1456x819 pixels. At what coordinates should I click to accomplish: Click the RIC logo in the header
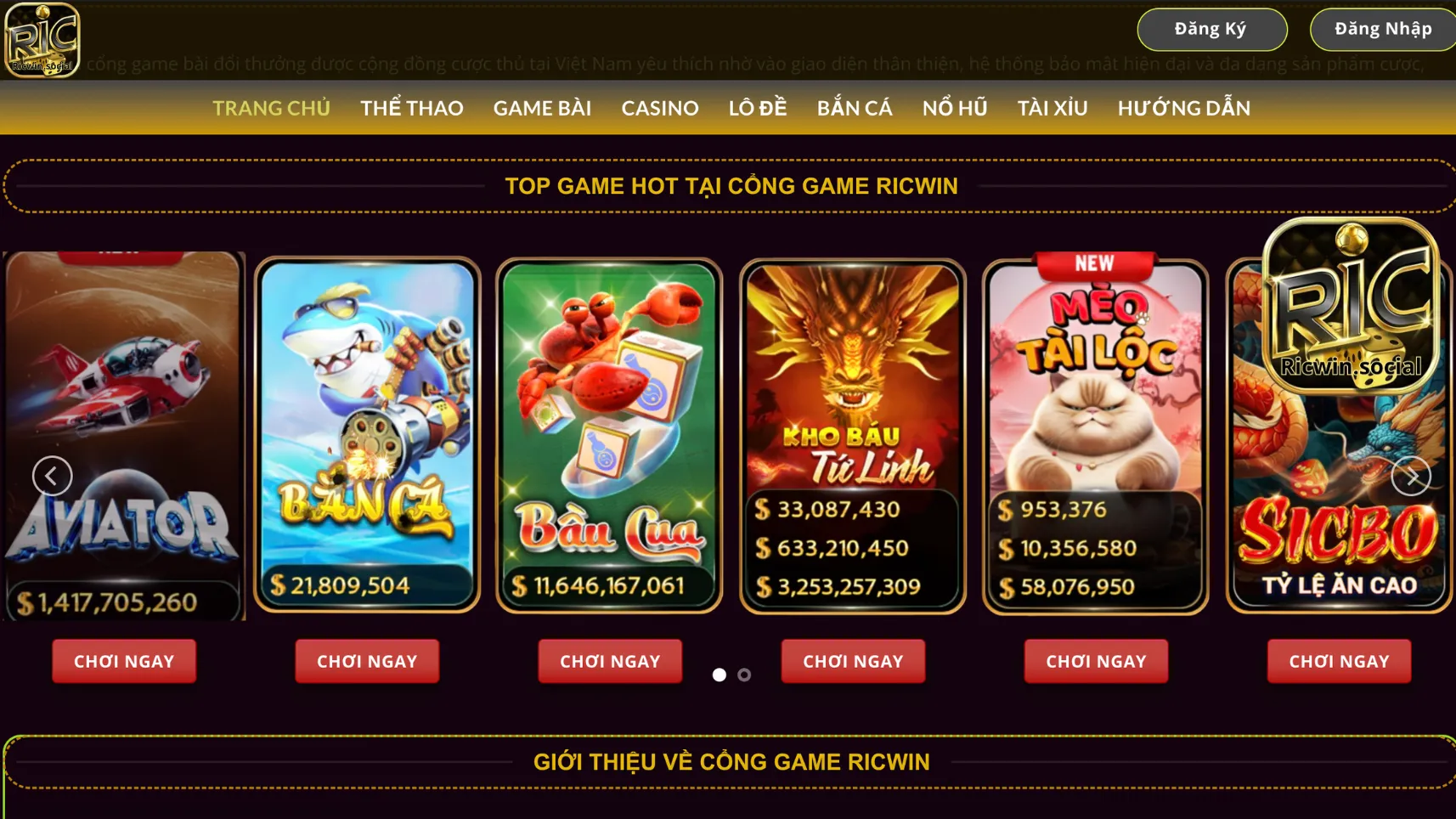tap(42, 39)
